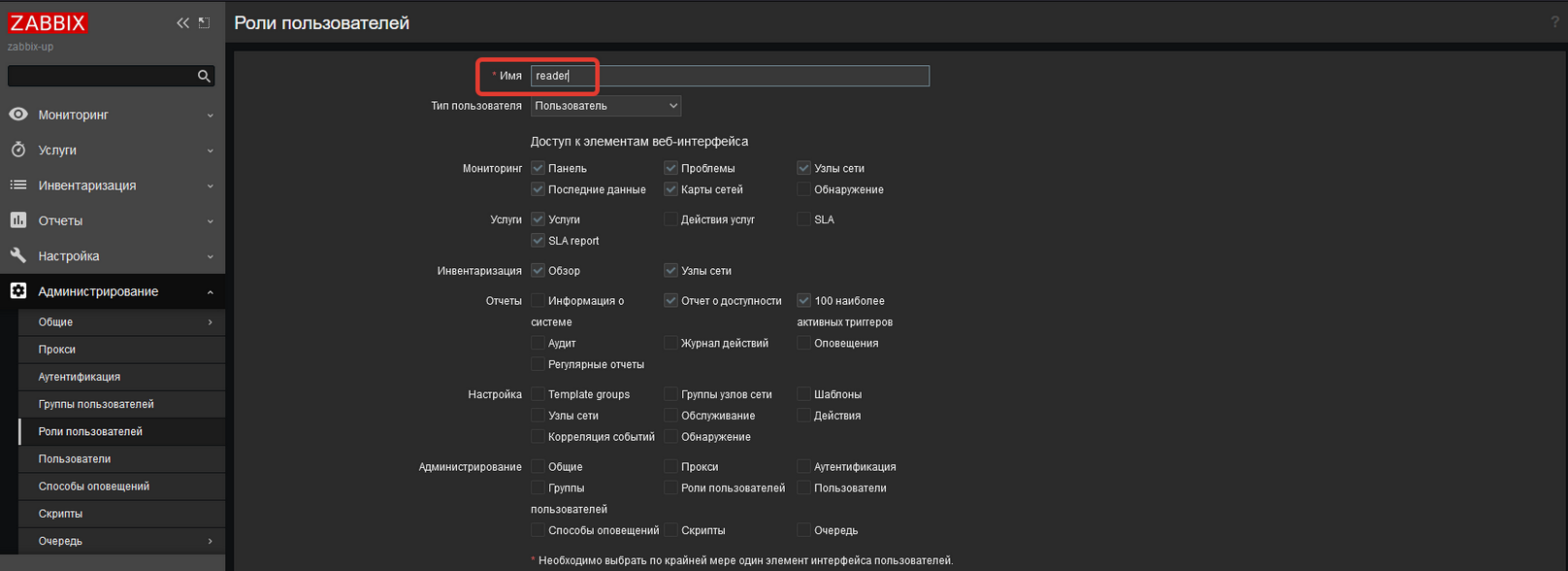Click the Reports chart icon
The image size is (1568, 571).
coord(17,220)
